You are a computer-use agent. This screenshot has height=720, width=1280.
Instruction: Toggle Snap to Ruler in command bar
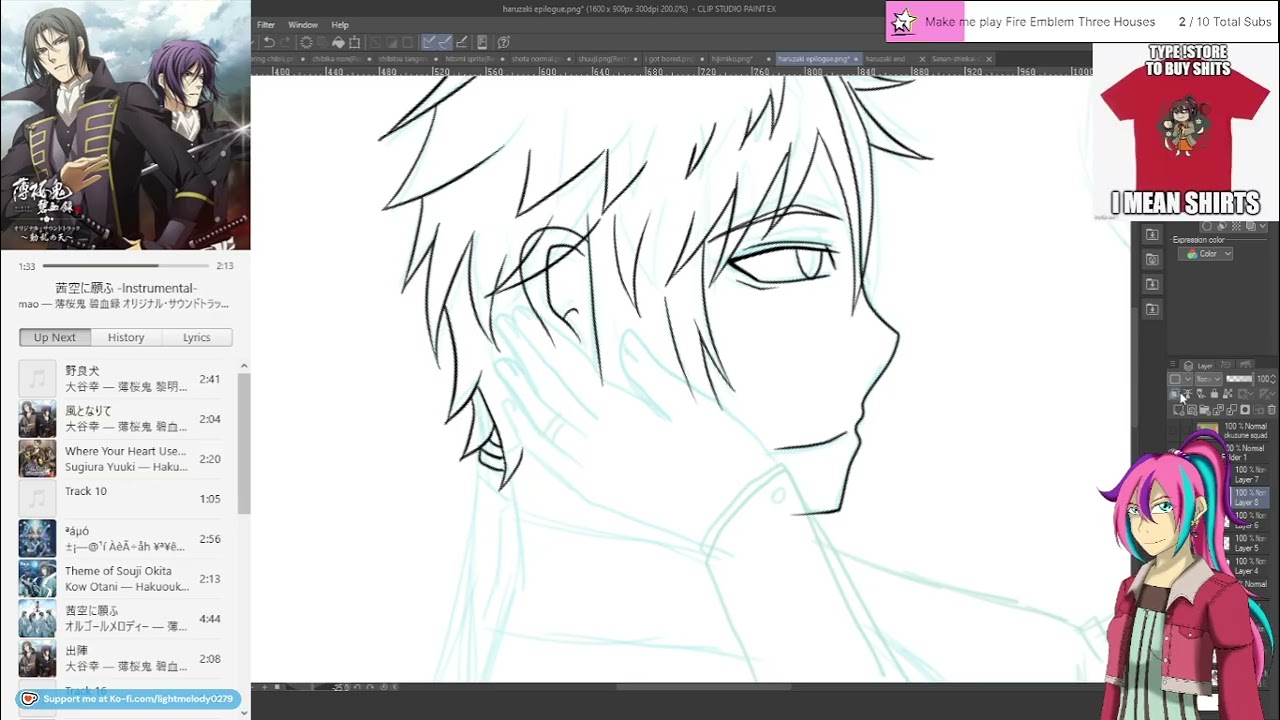[429, 42]
